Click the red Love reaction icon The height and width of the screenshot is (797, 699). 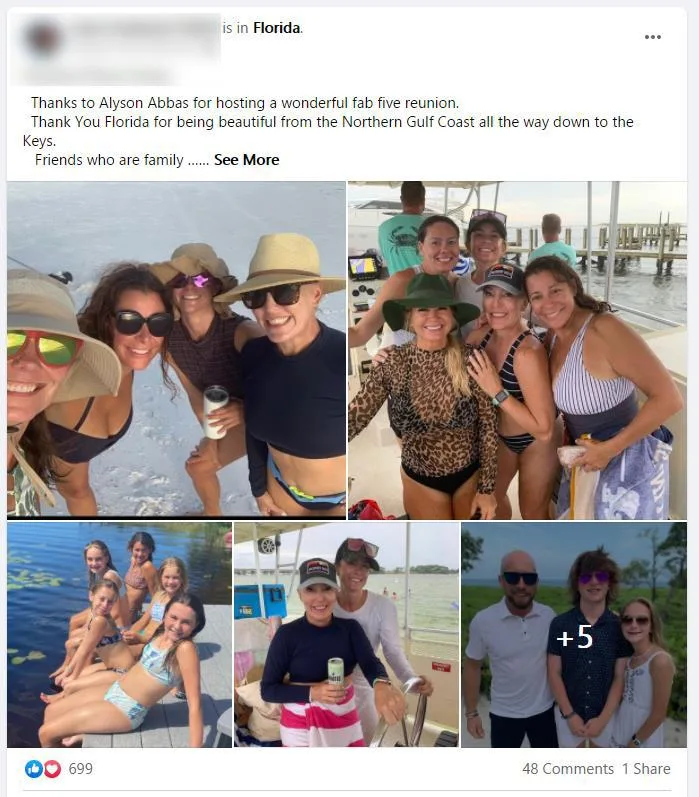pos(52,769)
